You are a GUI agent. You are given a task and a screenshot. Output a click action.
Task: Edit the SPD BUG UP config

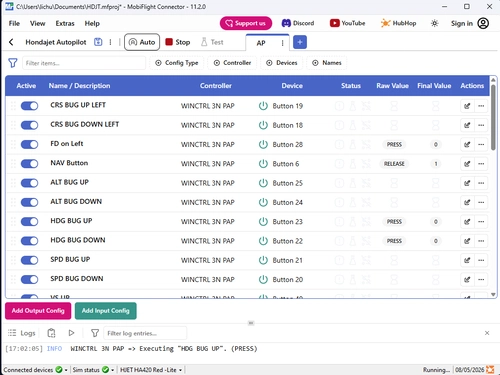coord(467,260)
